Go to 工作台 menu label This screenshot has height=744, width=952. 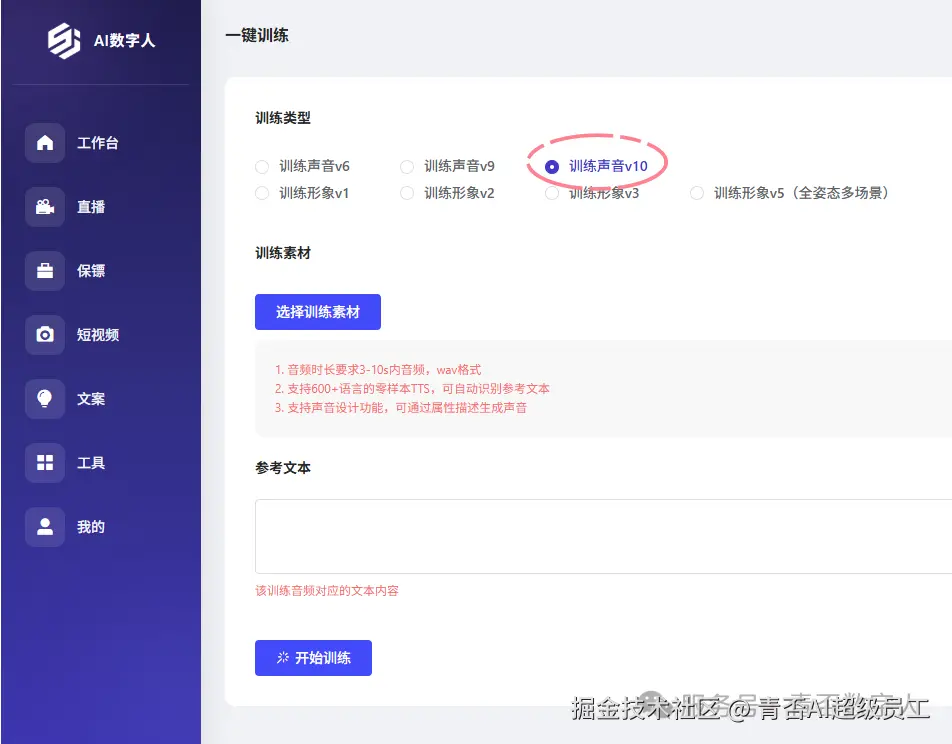click(x=98, y=143)
